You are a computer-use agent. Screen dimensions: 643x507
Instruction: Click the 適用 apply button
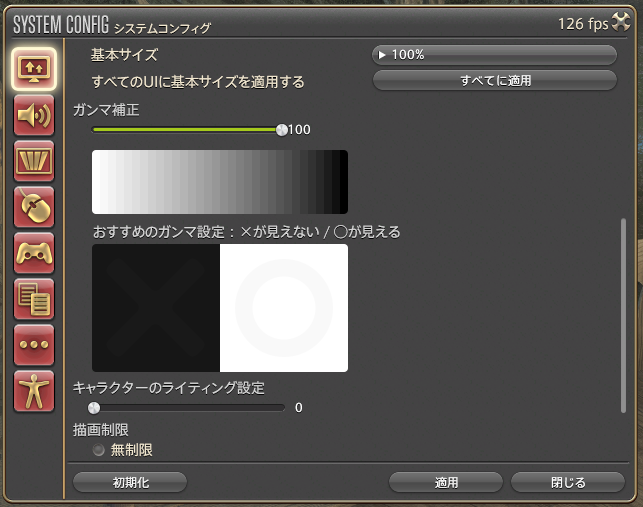(446, 482)
